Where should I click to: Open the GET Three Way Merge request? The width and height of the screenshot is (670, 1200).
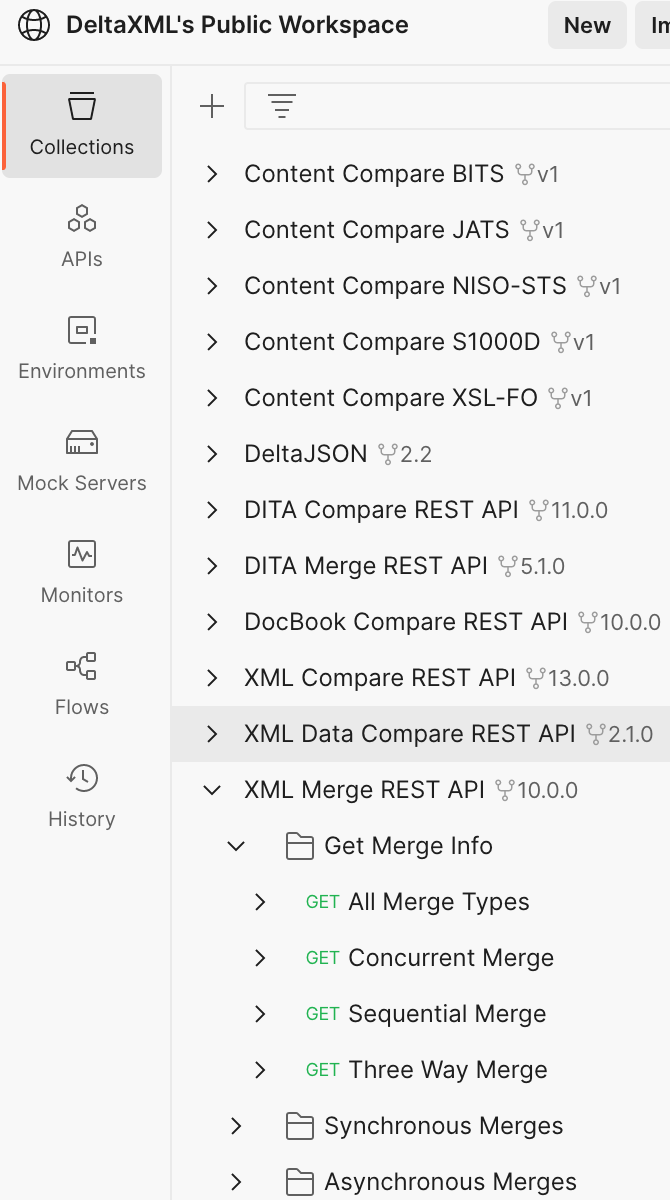(x=447, y=1070)
